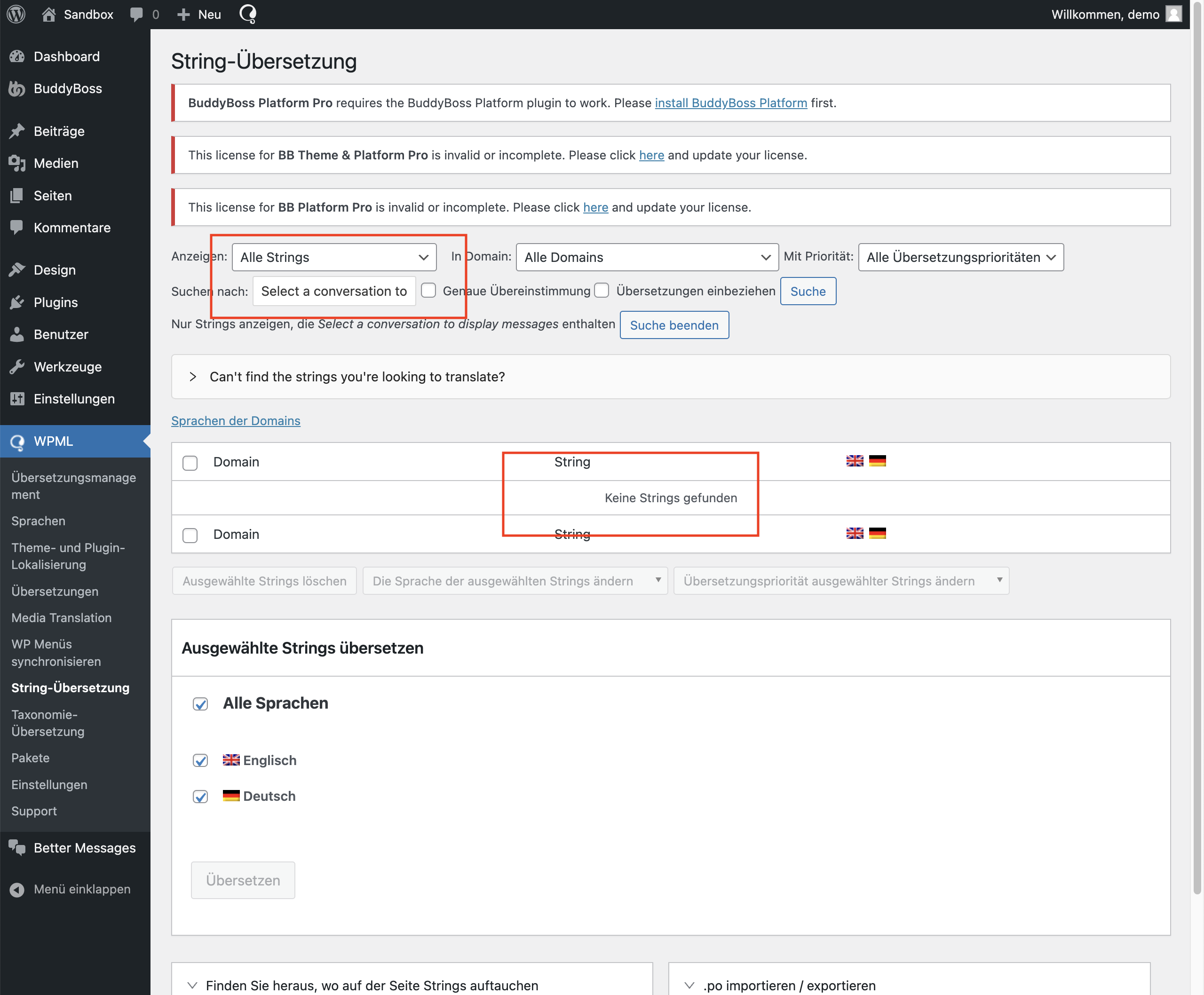Click the Design brush icon
1204x995 pixels.
17,270
